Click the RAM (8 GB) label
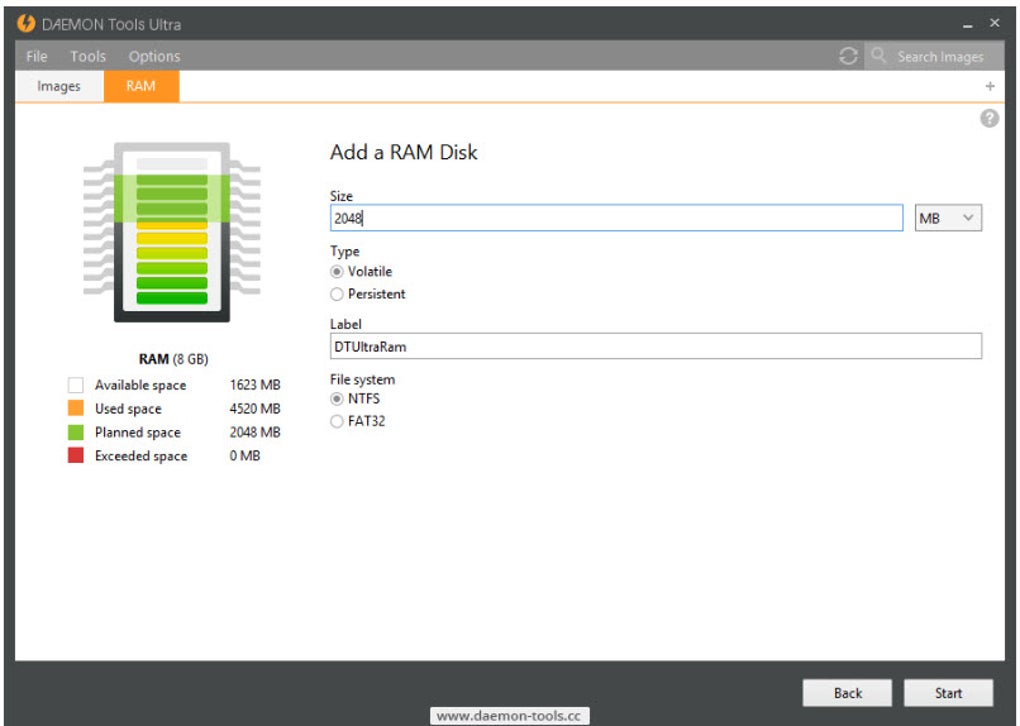Viewport: 1020px width, 726px height. coord(173,359)
